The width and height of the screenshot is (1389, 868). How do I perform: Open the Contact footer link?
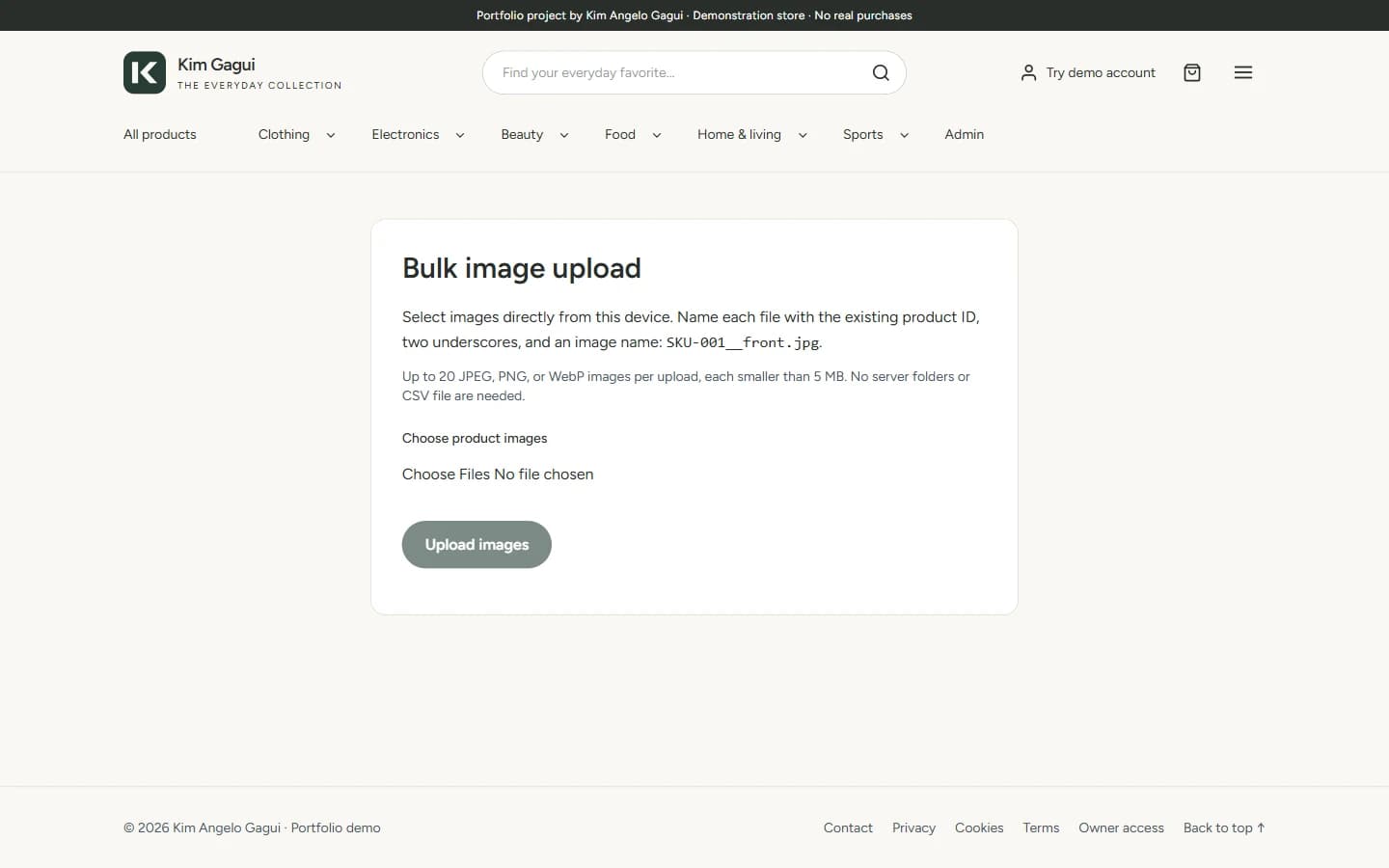pyautogui.click(x=848, y=827)
